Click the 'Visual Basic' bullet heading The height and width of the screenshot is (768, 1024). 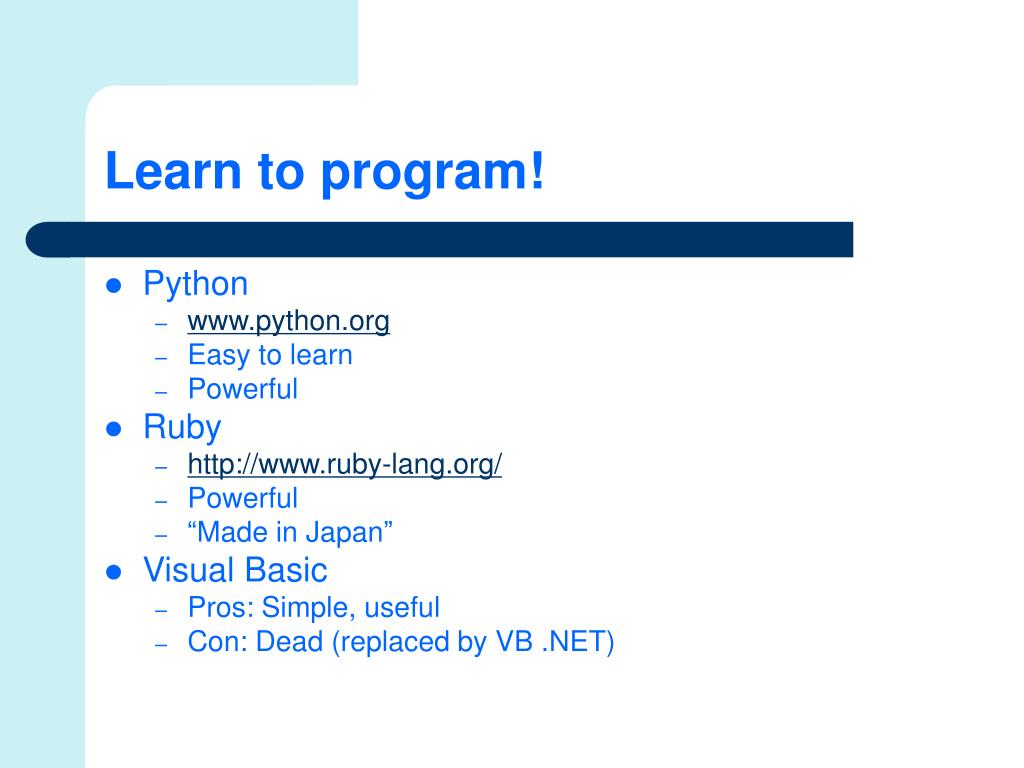[235, 570]
